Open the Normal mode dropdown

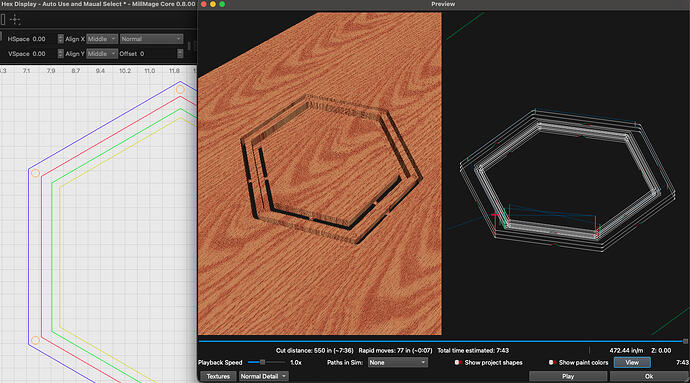[x=151, y=39]
